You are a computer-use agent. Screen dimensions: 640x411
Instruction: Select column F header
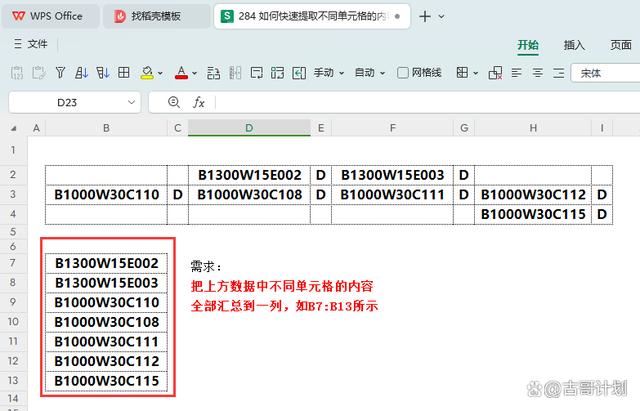tap(393, 128)
